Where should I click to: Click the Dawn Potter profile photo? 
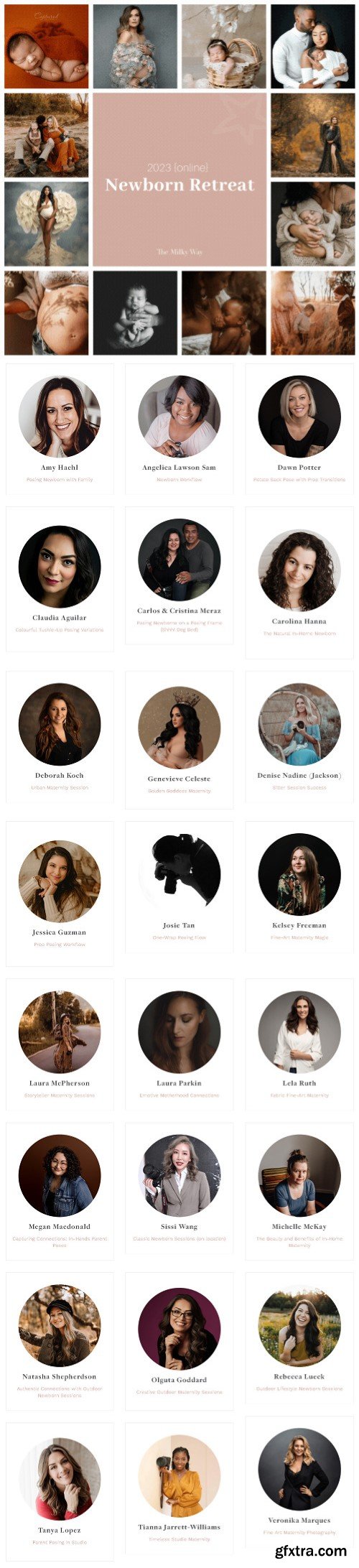(299, 417)
